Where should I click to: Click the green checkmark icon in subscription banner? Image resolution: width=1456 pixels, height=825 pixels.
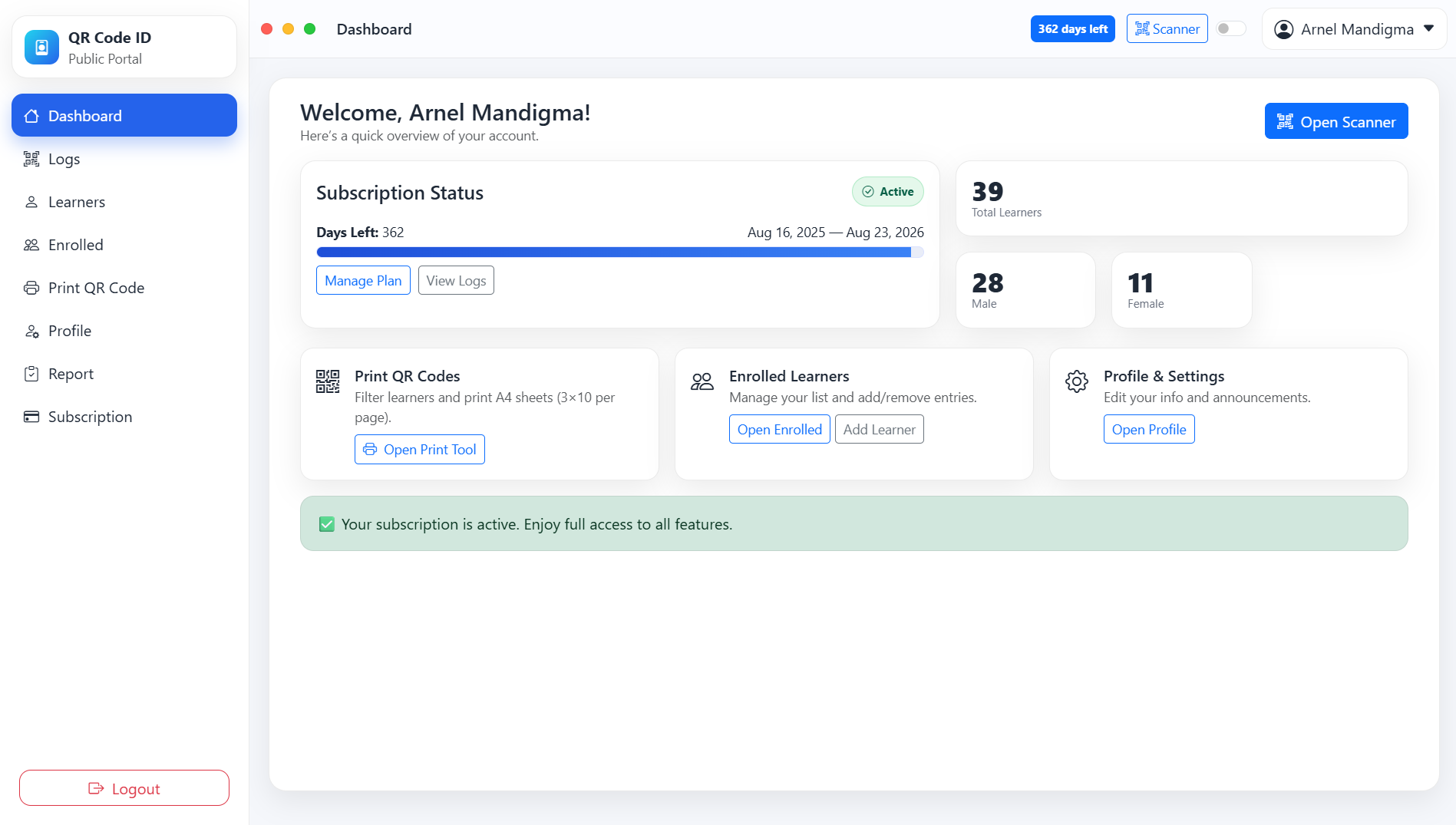(x=327, y=524)
